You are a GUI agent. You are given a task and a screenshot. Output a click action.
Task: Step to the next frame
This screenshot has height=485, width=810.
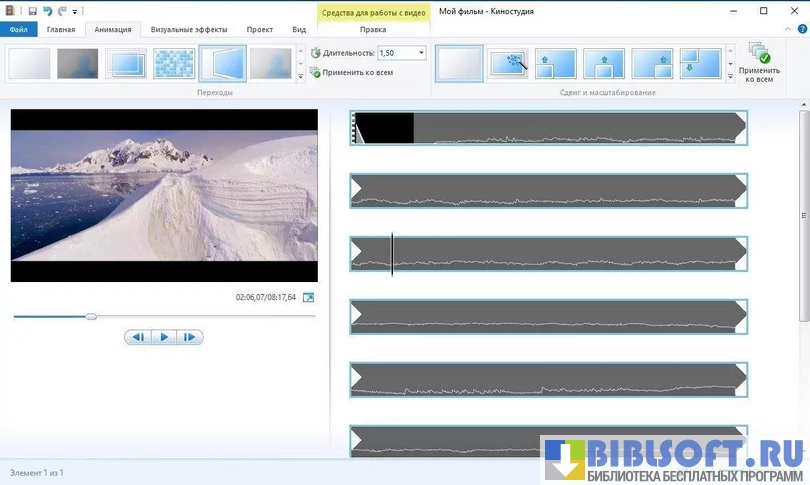tap(189, 338)
